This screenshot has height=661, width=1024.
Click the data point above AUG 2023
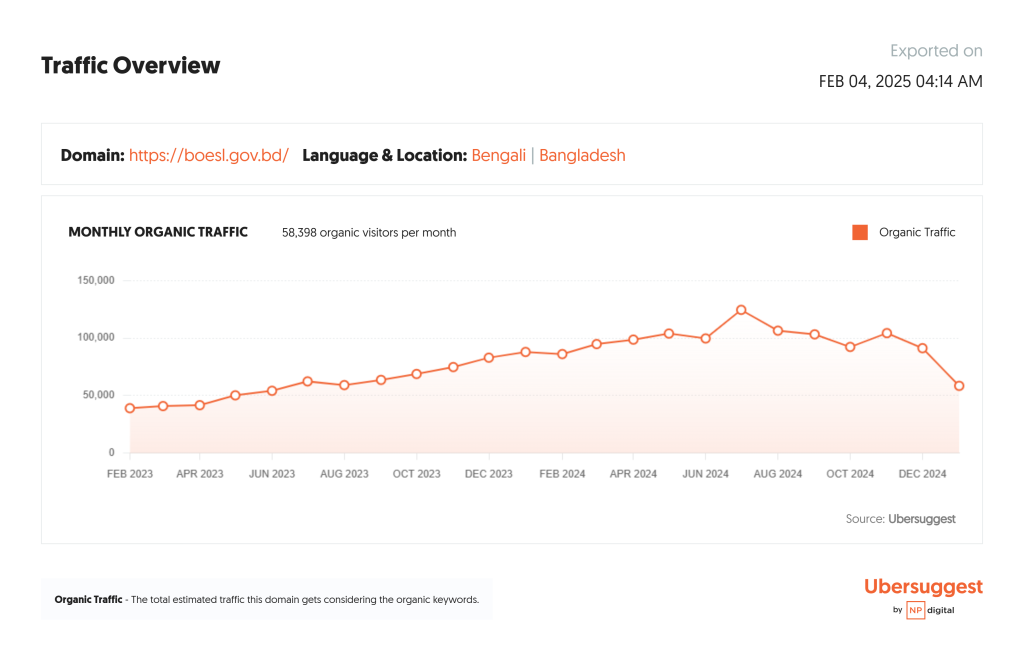pyautogui.click(x=344, y=385)
